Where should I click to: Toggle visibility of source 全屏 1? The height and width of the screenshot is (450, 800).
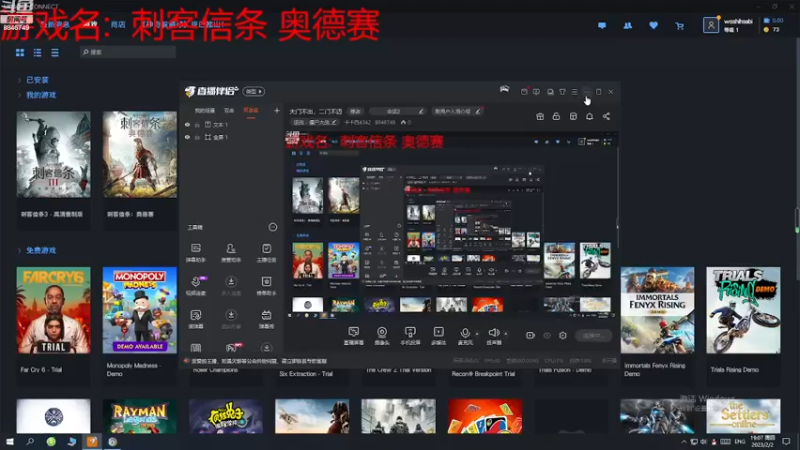(x=187, y=137)
